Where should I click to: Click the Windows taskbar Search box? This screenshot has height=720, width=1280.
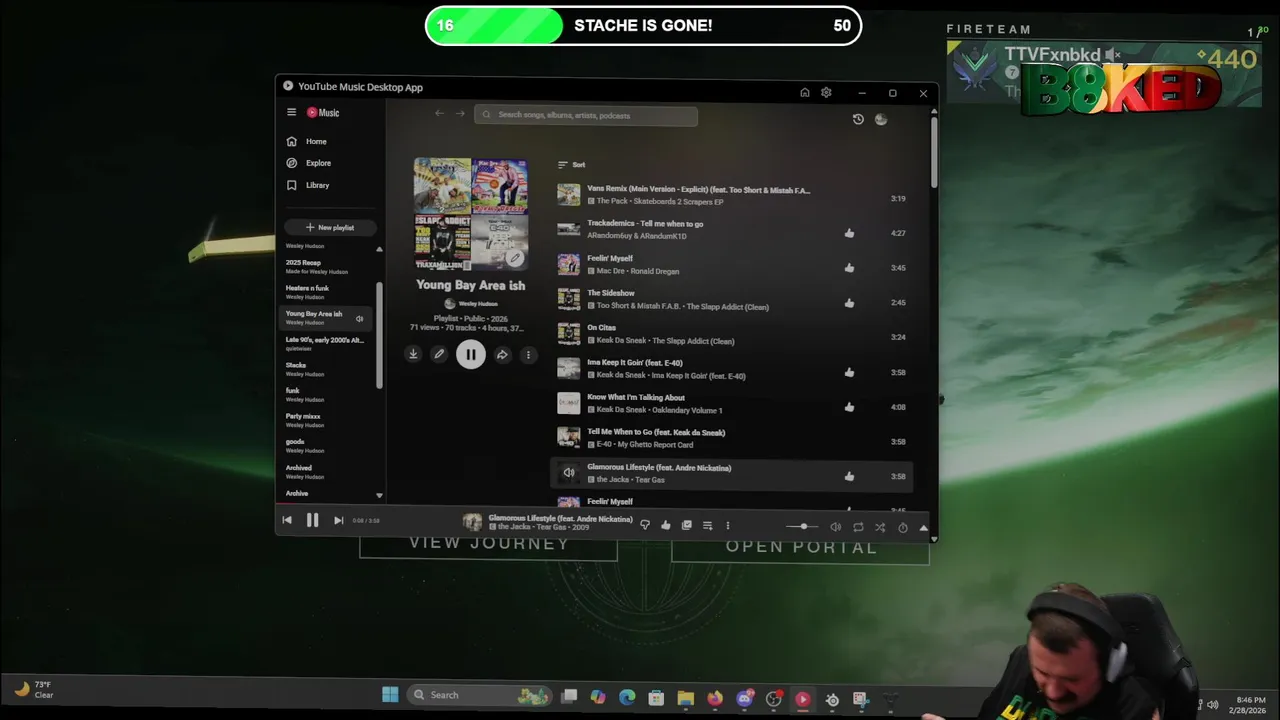pos(480,695)
